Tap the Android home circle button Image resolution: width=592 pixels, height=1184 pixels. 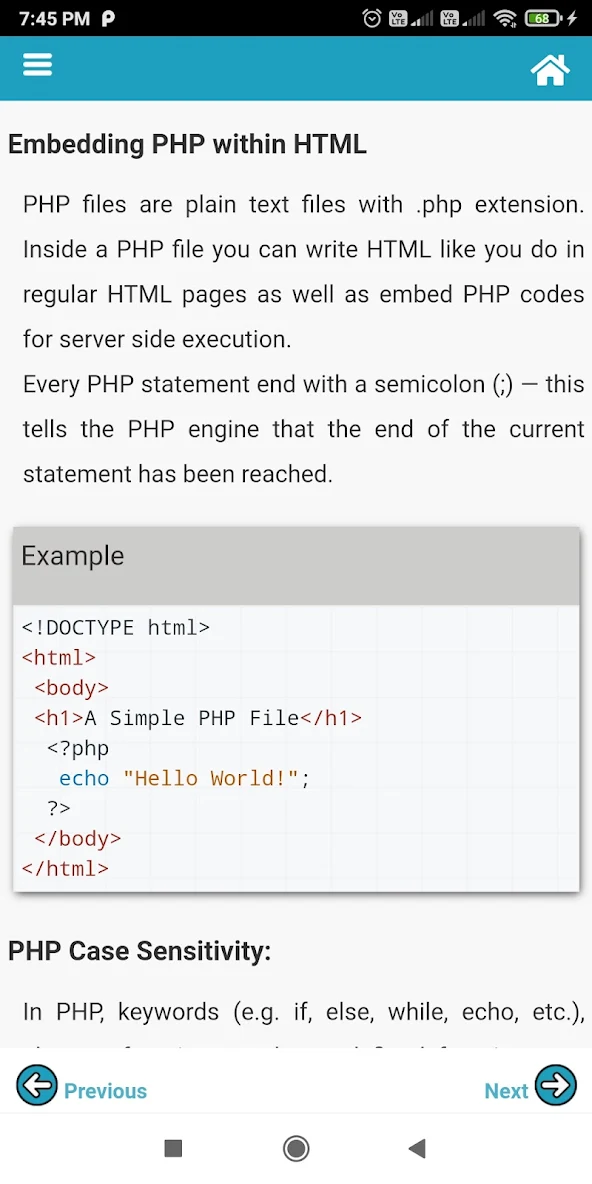(x=296, y=1148)
